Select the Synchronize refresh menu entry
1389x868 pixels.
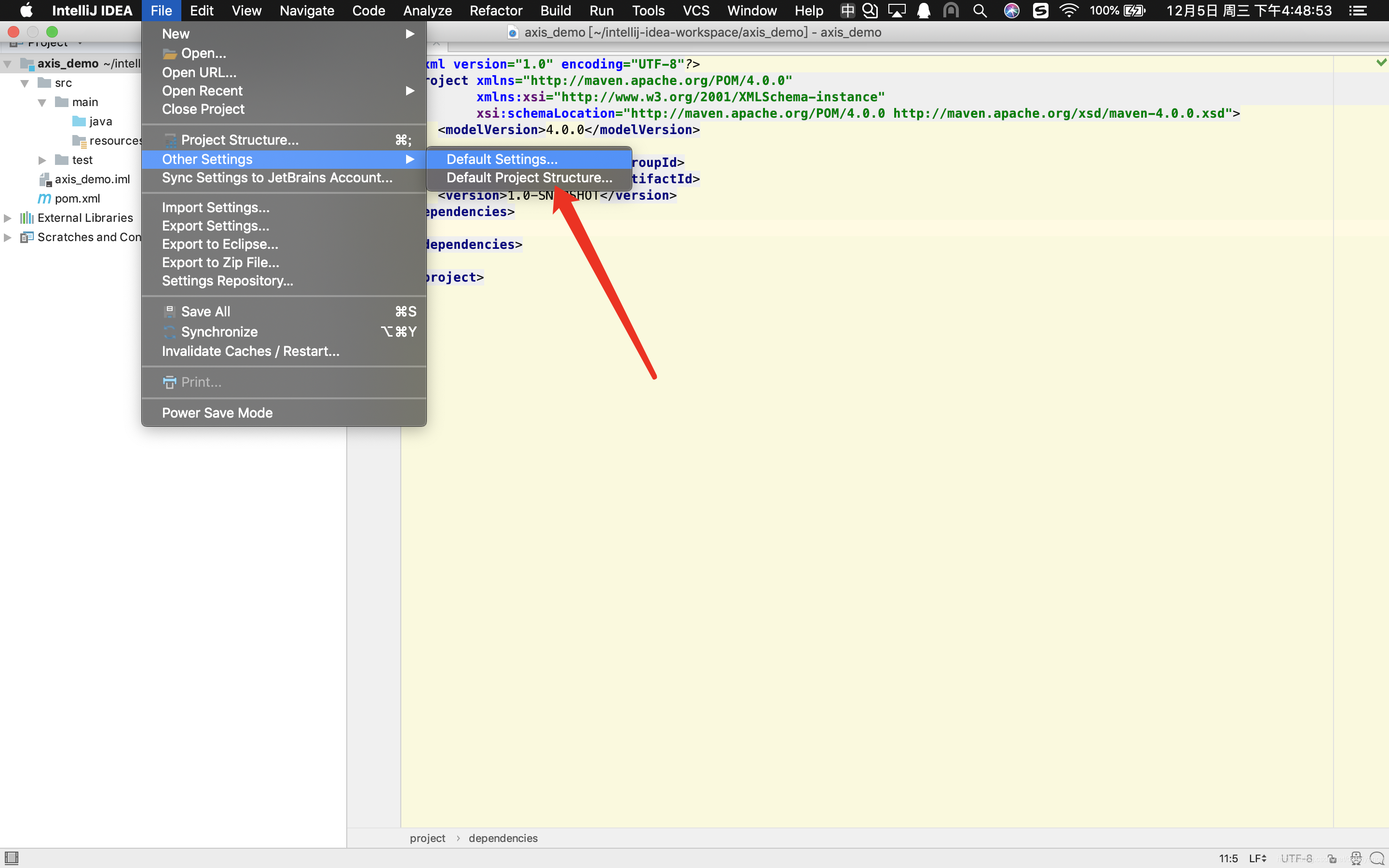(x=219, y=331)
